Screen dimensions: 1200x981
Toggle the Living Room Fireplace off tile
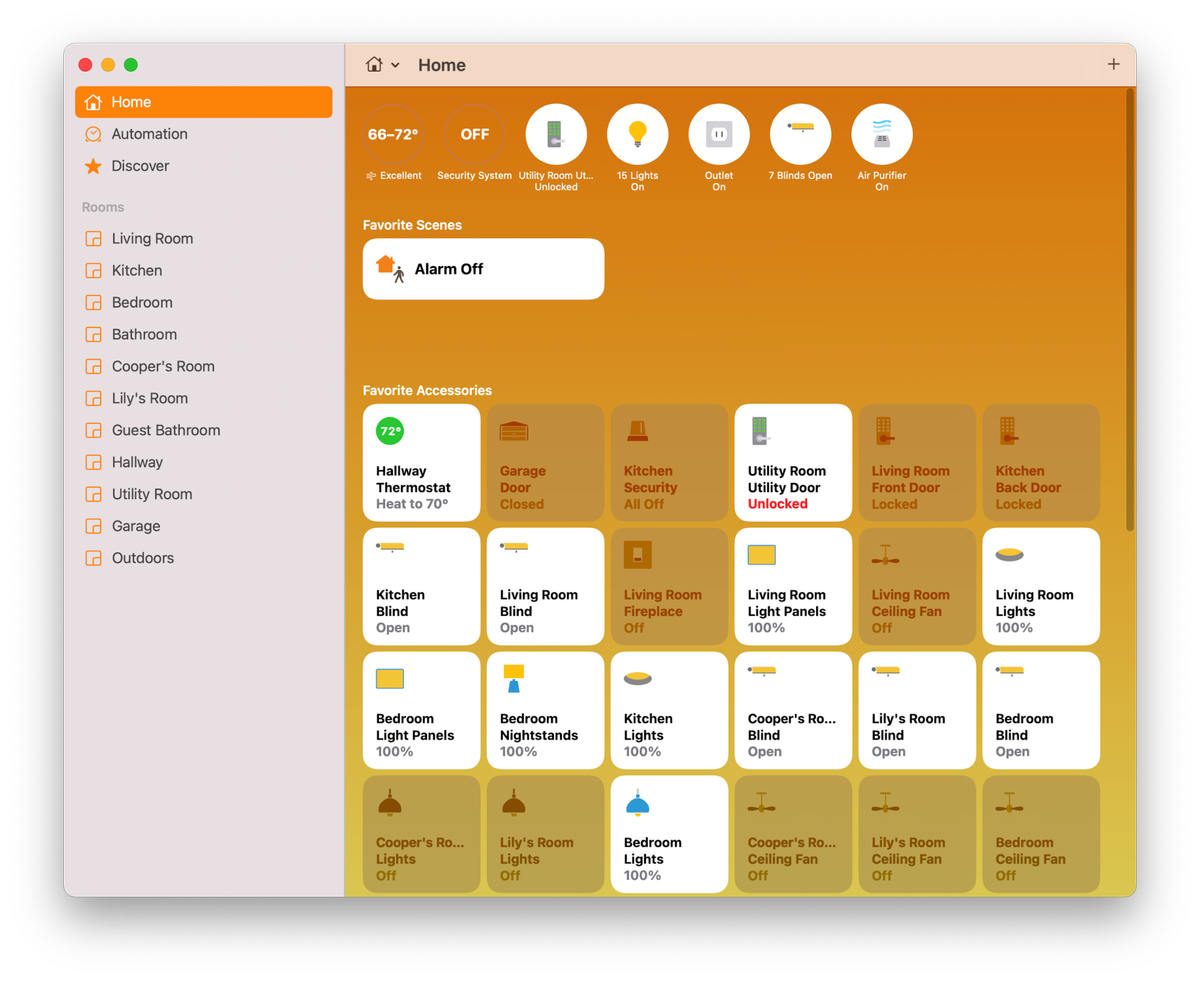(x=669, y=586)
